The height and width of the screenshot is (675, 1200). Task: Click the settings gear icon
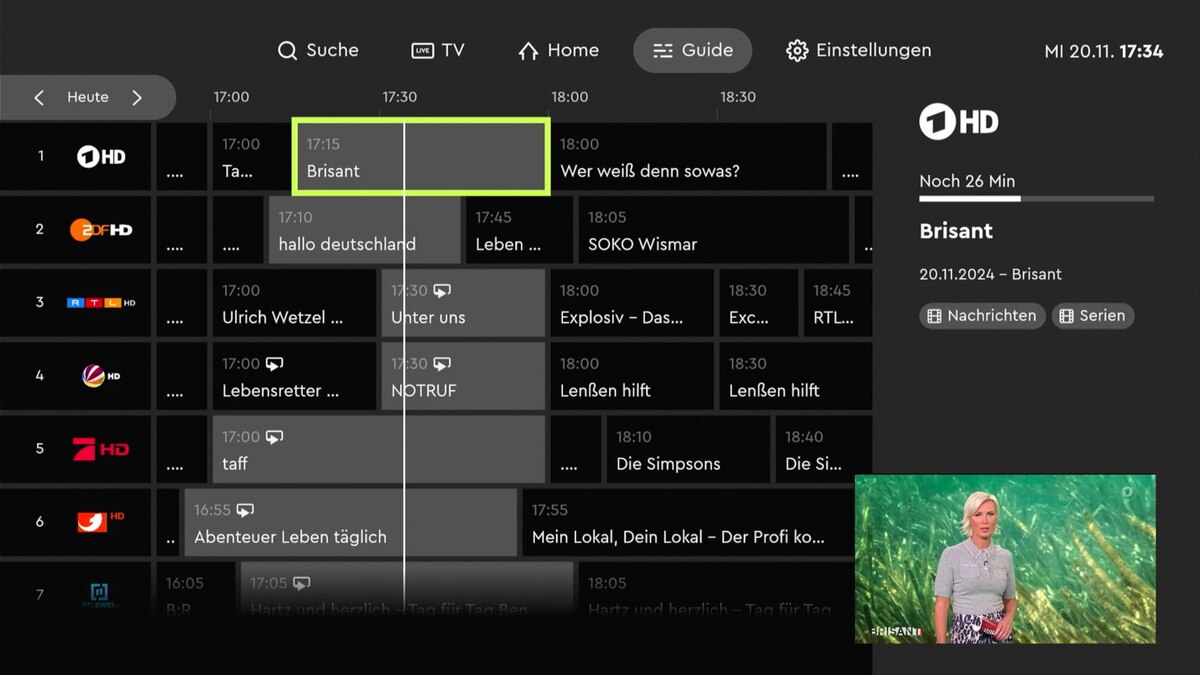coord(797,50)
